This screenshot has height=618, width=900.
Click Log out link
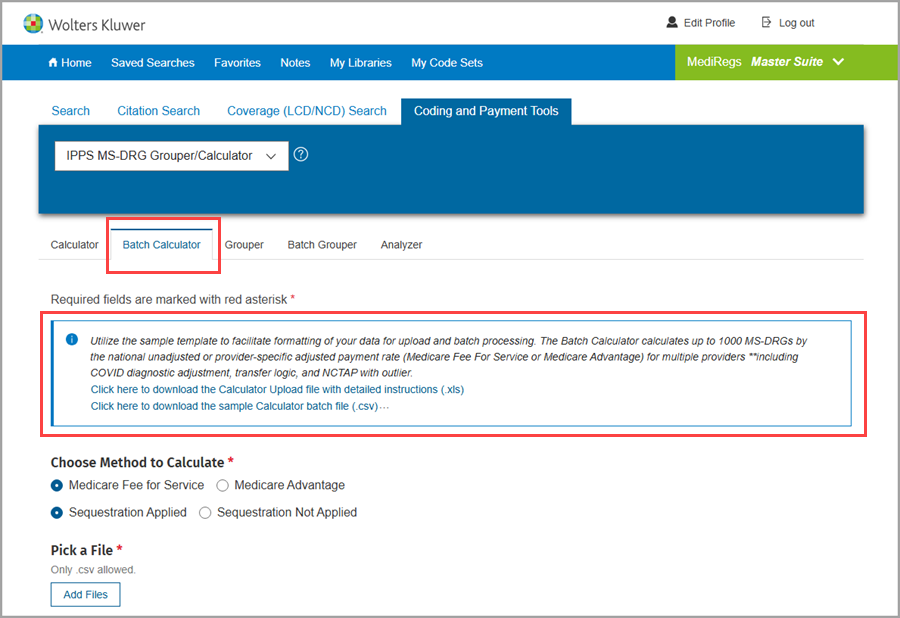pyautogui.click(x=796, y=23)
